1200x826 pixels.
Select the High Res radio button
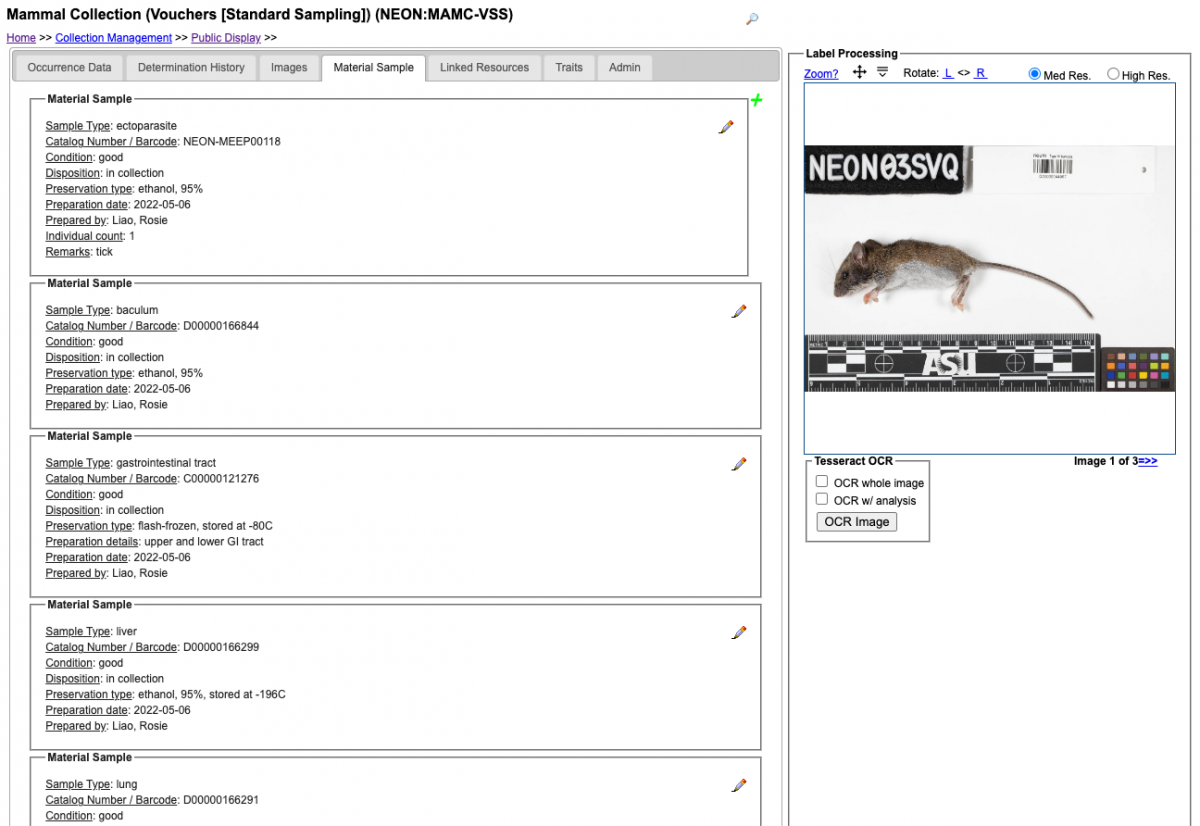click(1113, 73)
